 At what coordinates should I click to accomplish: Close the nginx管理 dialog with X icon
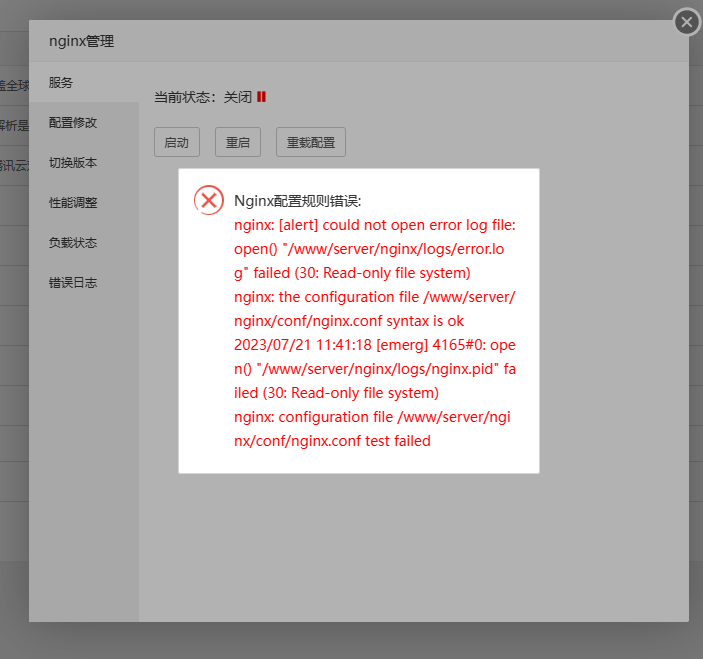click(686, 22)
